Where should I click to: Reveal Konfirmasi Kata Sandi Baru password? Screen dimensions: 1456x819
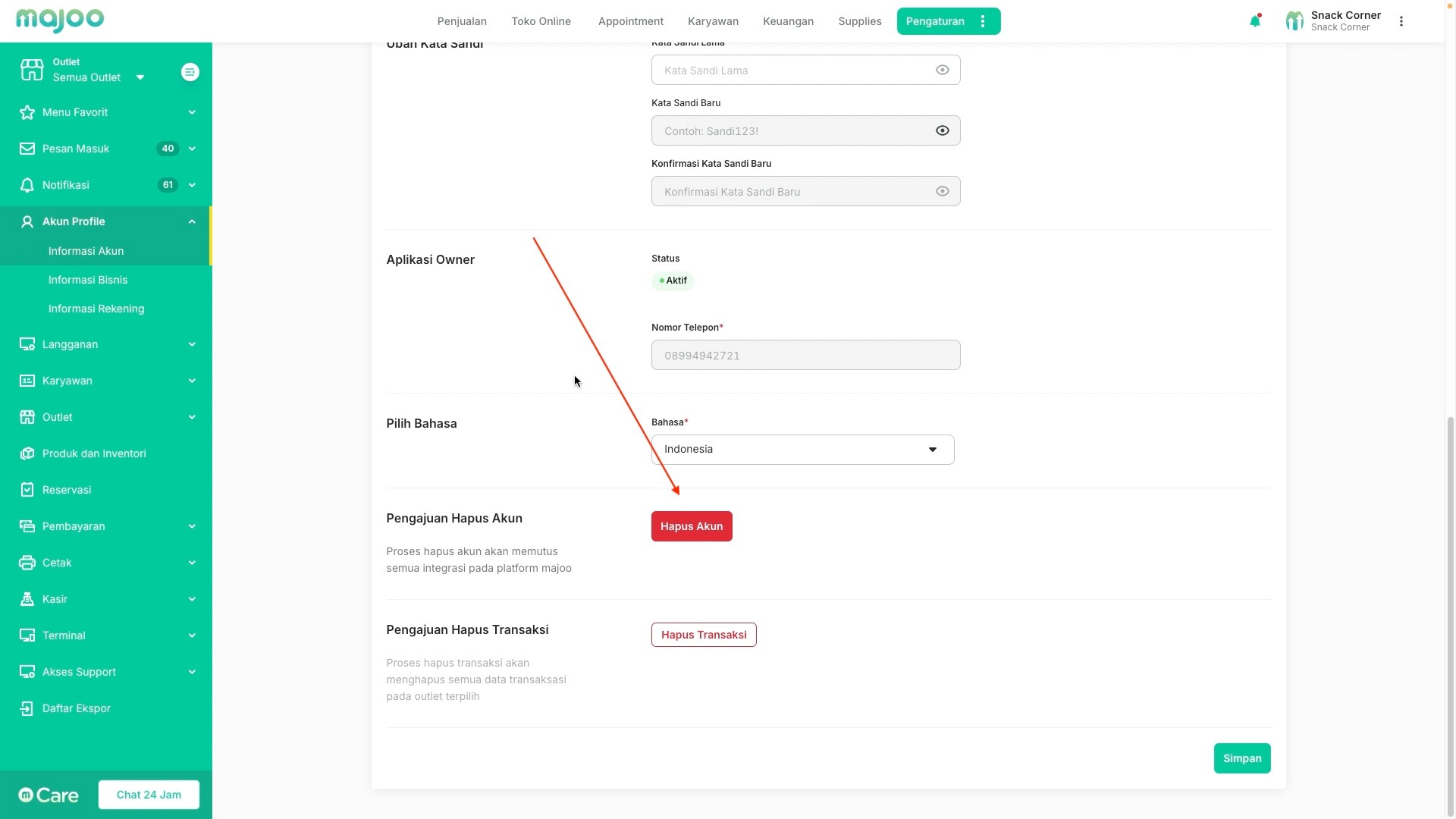coord(942,191)
